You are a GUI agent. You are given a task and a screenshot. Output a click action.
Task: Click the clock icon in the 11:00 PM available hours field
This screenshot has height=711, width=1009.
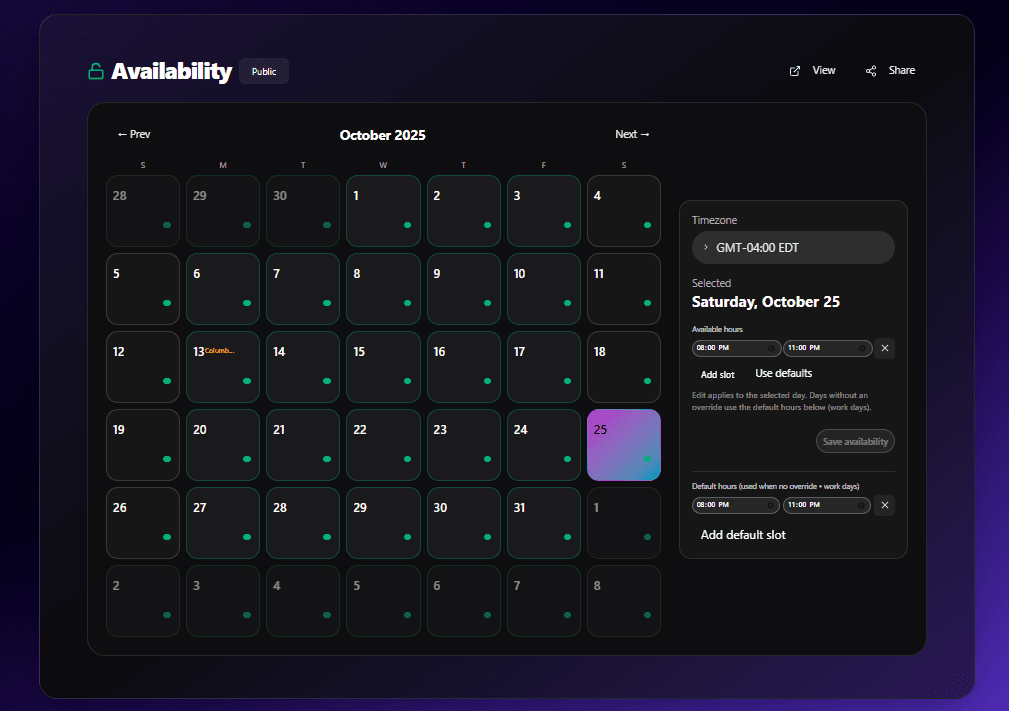[861, 348]
